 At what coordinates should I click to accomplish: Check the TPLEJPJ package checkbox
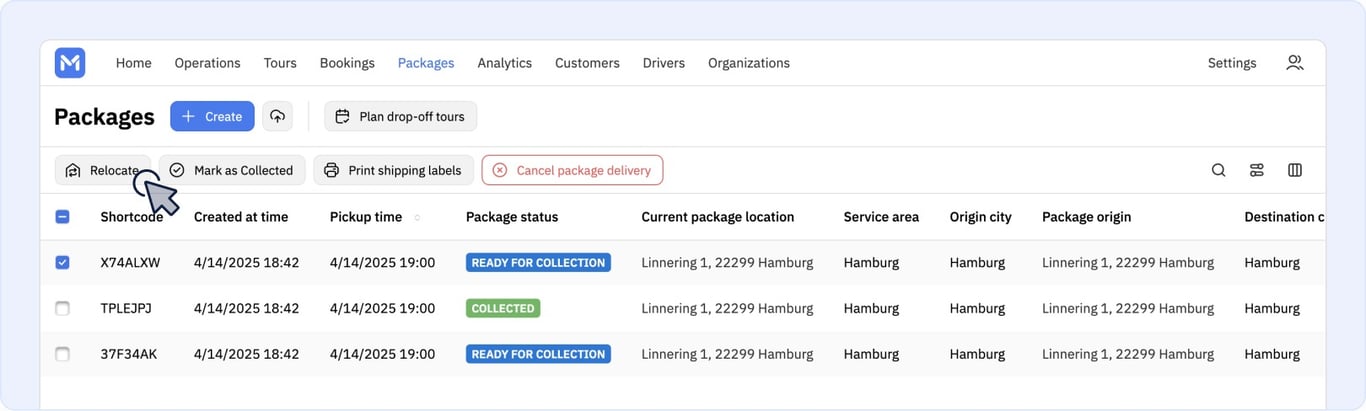coord(62,308)
